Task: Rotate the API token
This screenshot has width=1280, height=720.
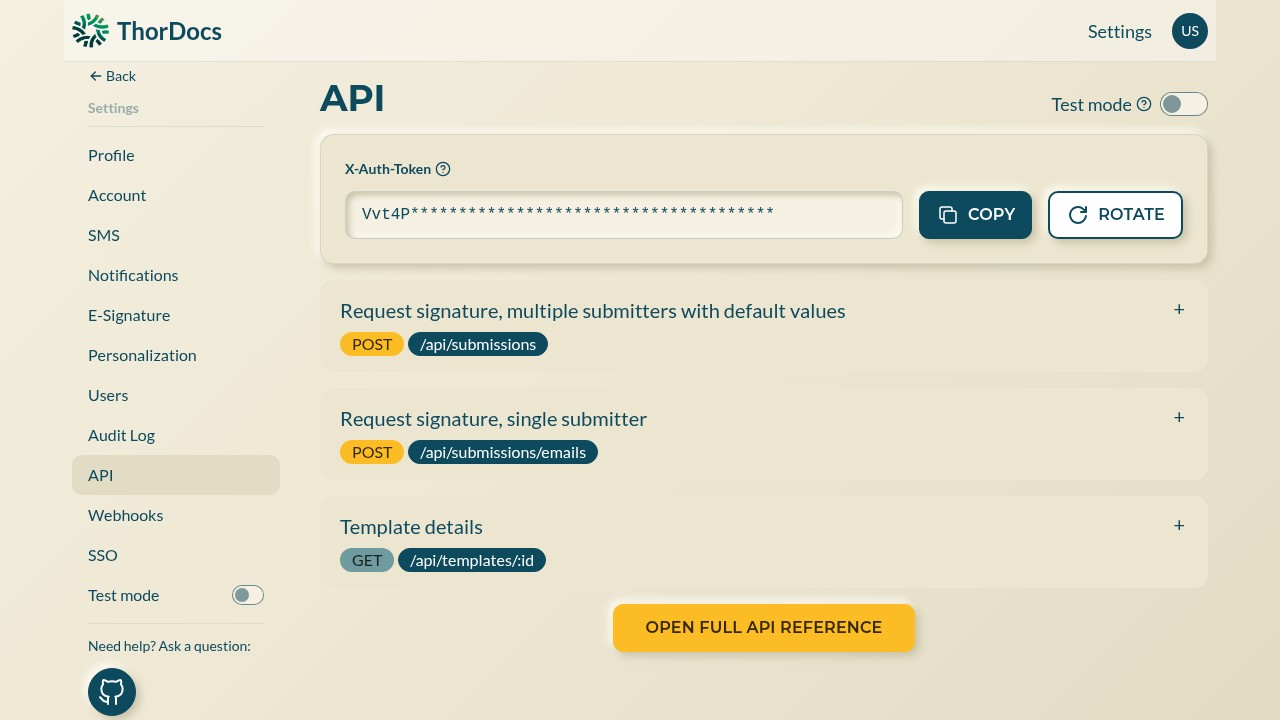Action: [x=1115, y=215]
